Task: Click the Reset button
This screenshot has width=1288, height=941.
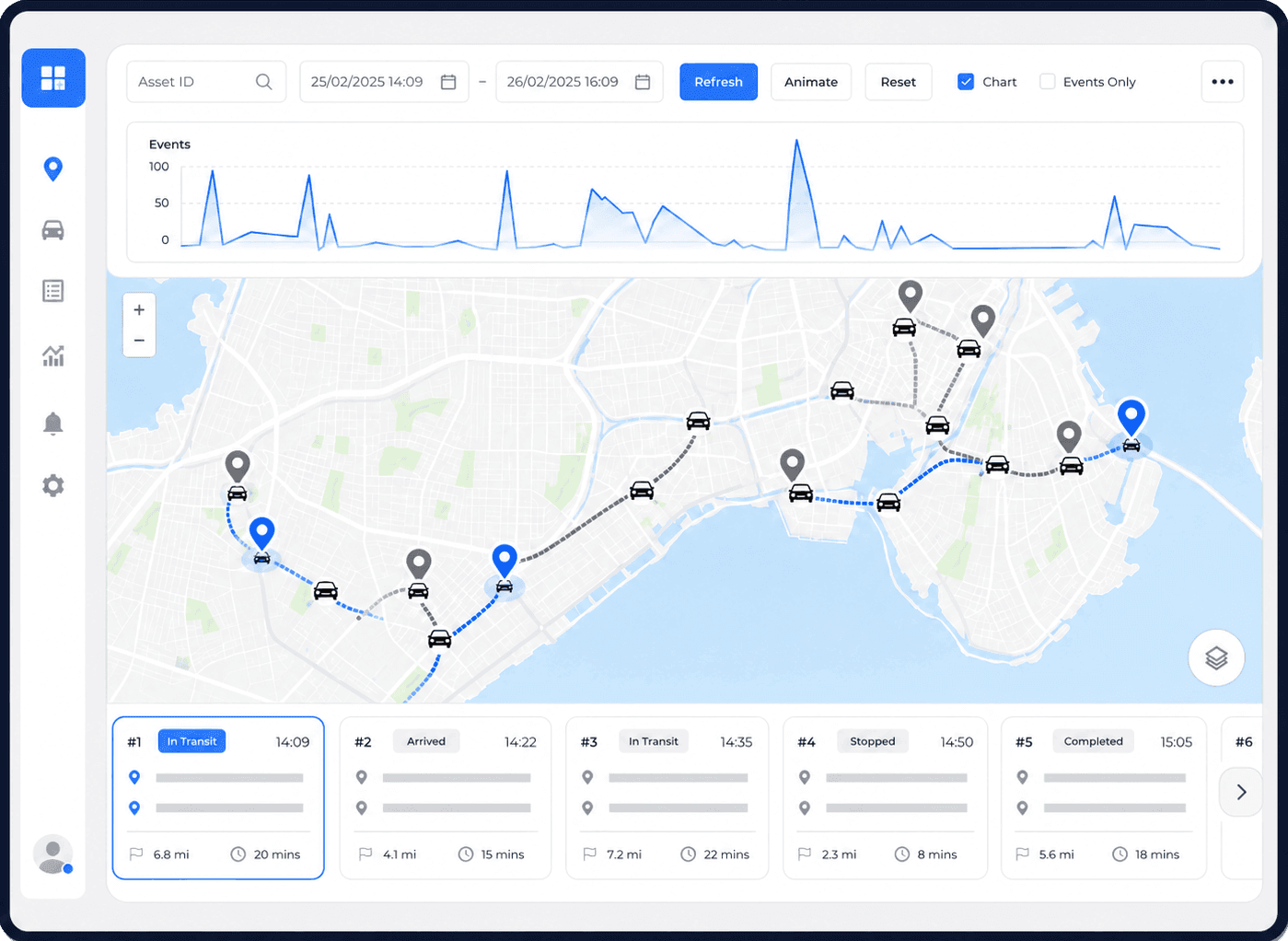Action: click(898, 82)
